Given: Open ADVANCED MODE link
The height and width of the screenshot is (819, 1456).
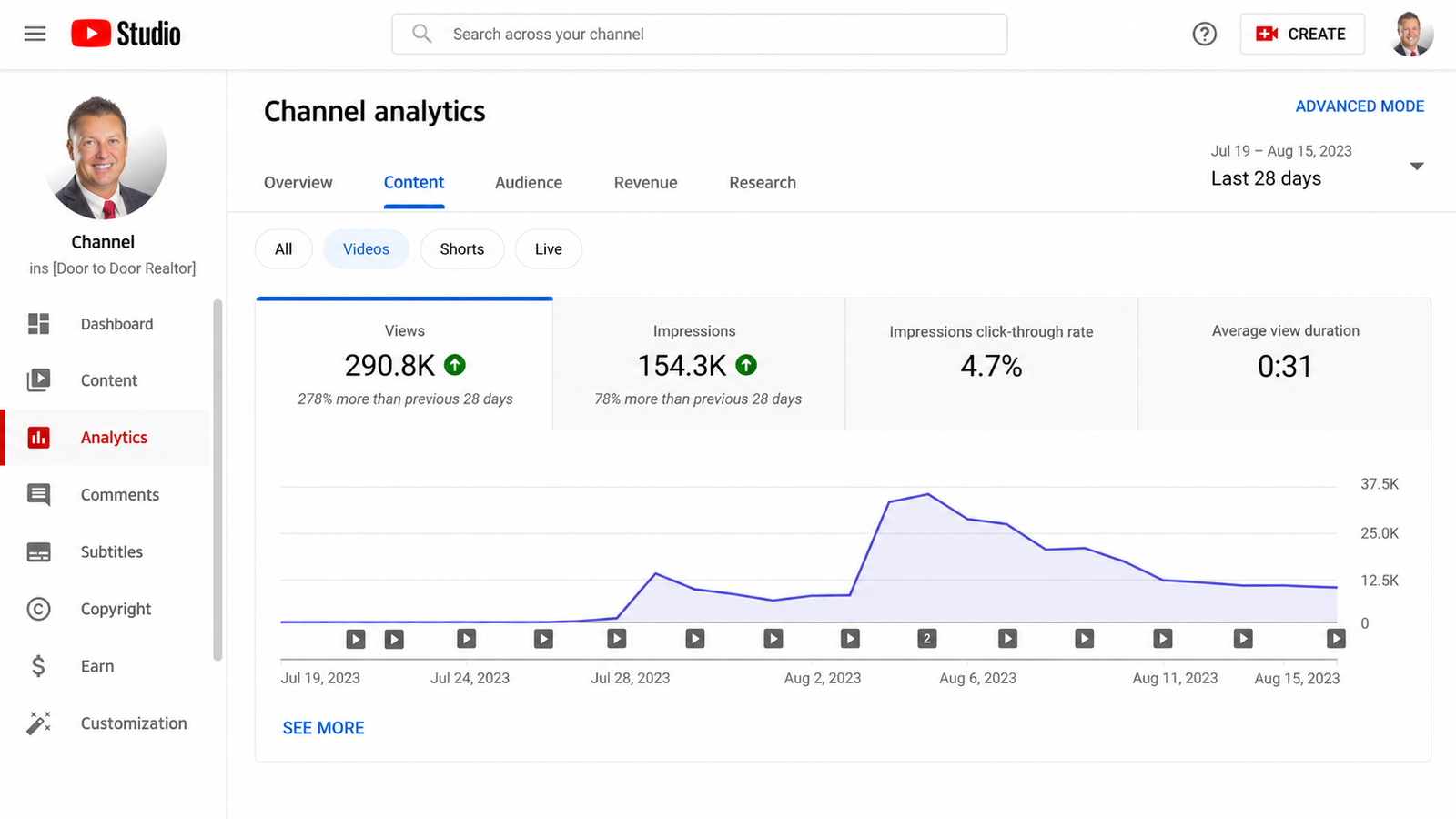Looking at the screenshot, I should point(1360,106).
